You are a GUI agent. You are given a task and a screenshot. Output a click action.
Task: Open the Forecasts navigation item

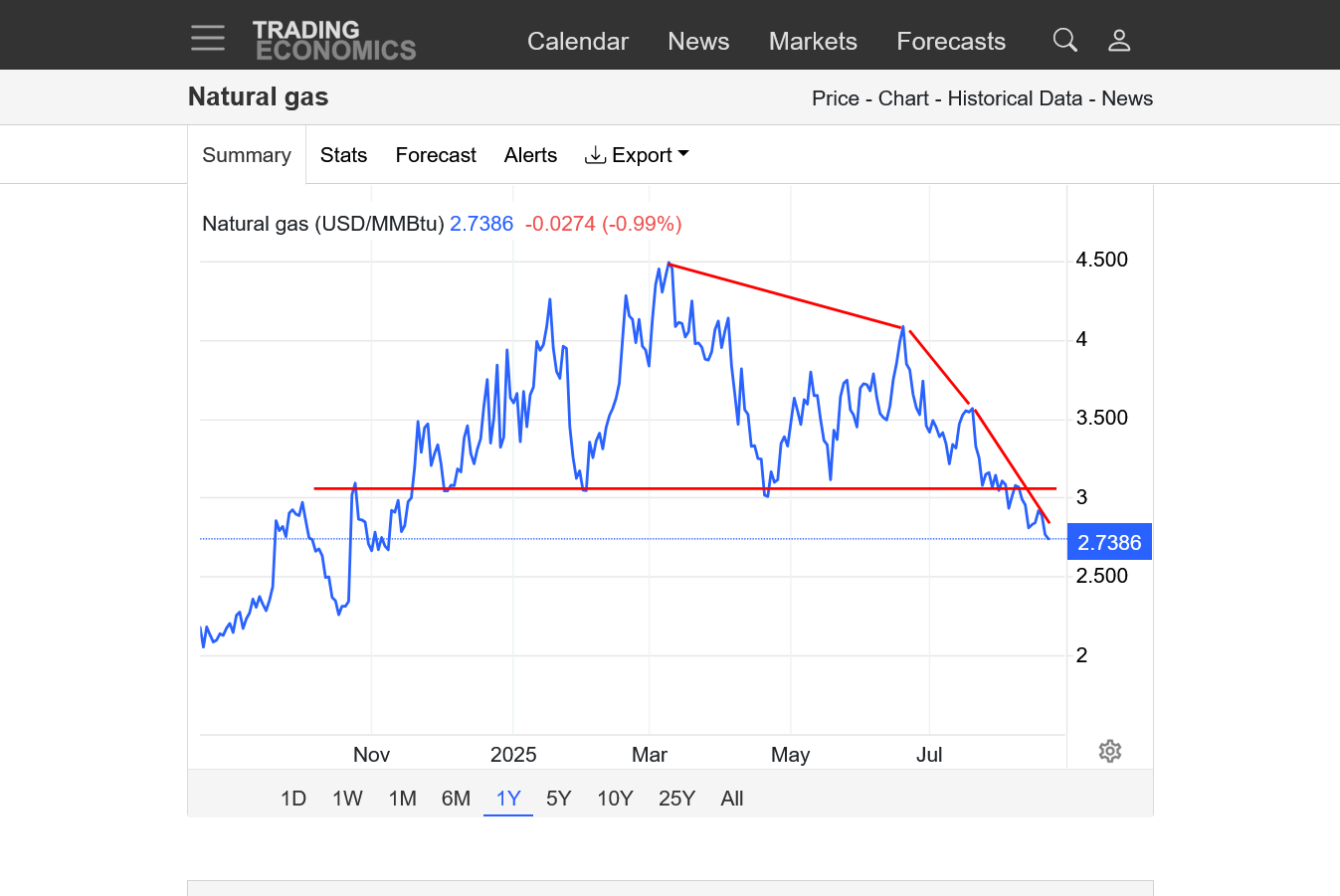pyautogui.click(x=950, y=41)
